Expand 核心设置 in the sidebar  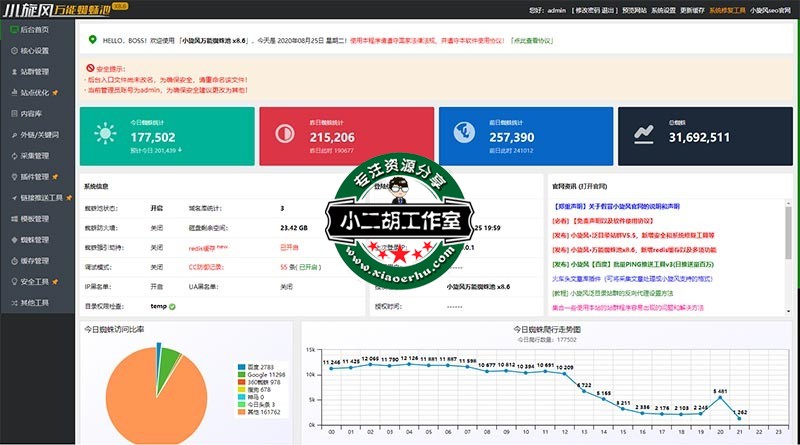point(34,50)
